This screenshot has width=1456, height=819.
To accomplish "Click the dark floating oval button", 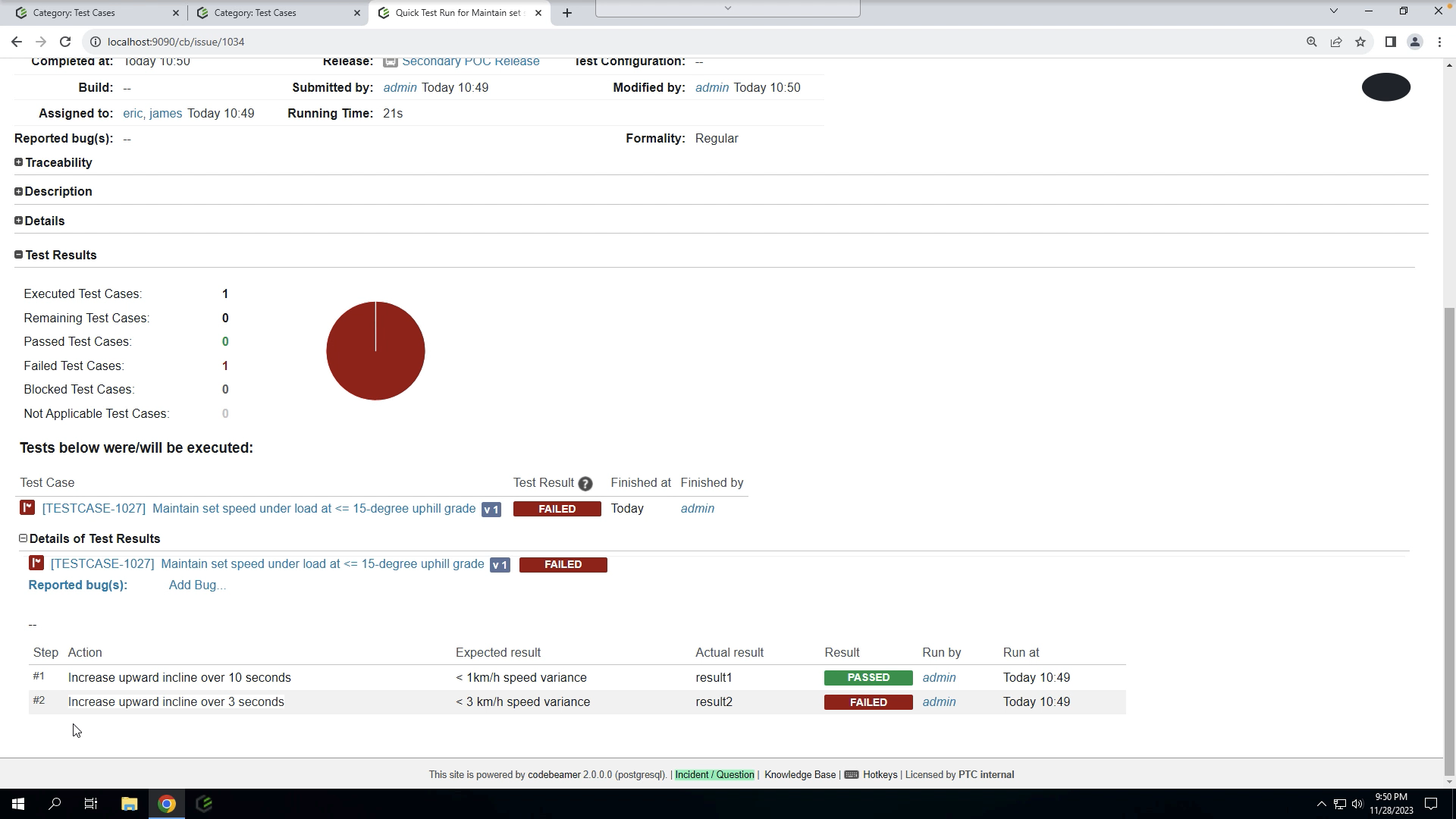I will tap(1385, 87).
